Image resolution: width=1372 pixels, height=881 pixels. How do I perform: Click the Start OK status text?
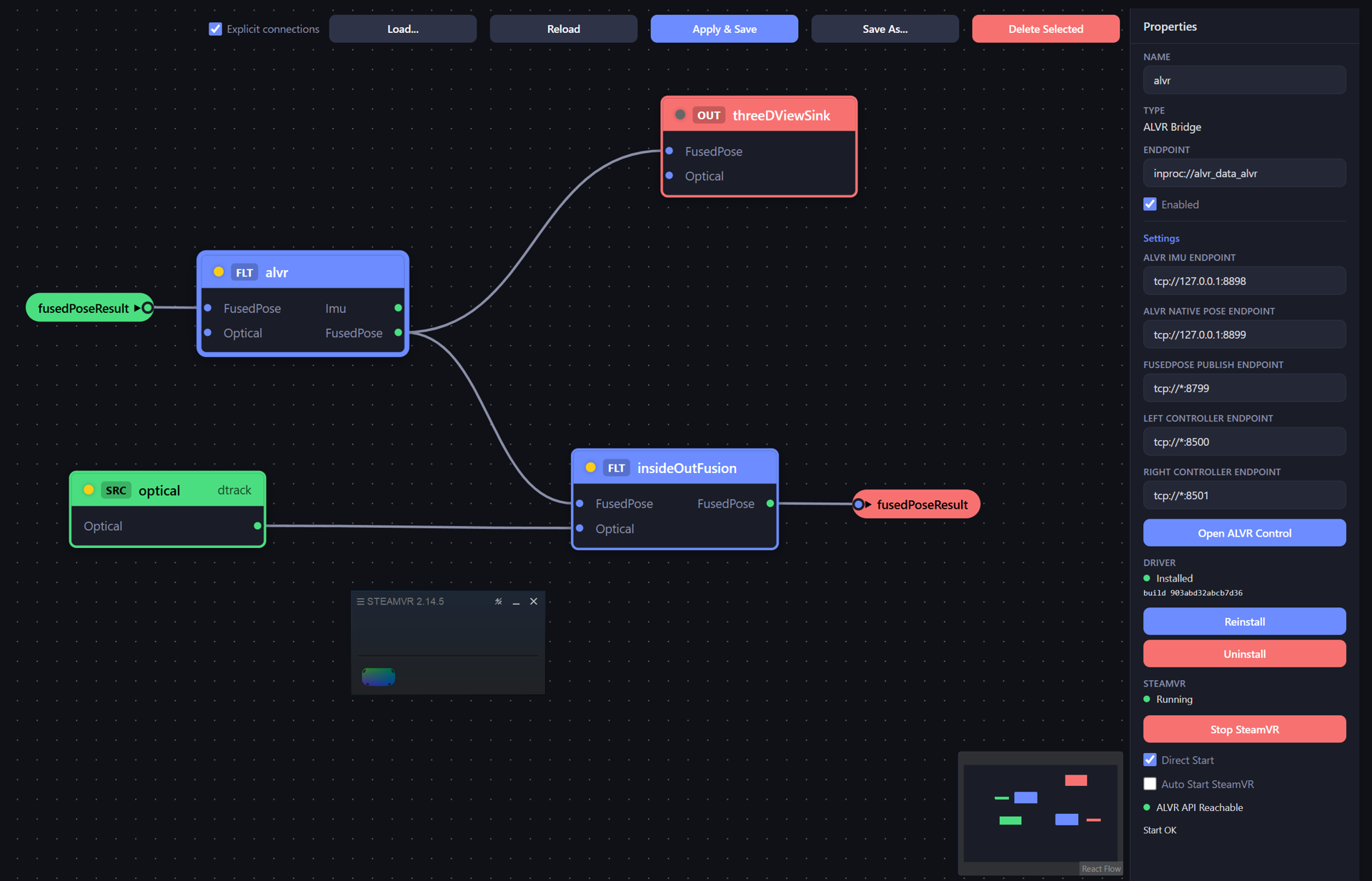point(1159,830)
